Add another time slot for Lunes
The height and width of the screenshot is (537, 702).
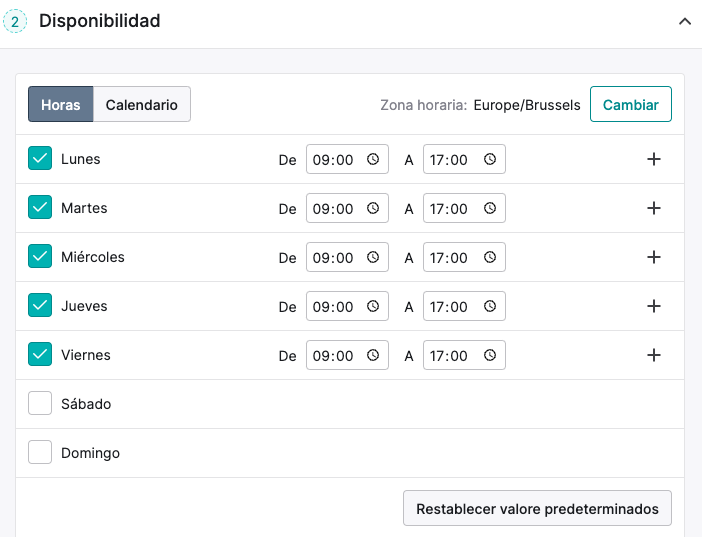point(654,159)
